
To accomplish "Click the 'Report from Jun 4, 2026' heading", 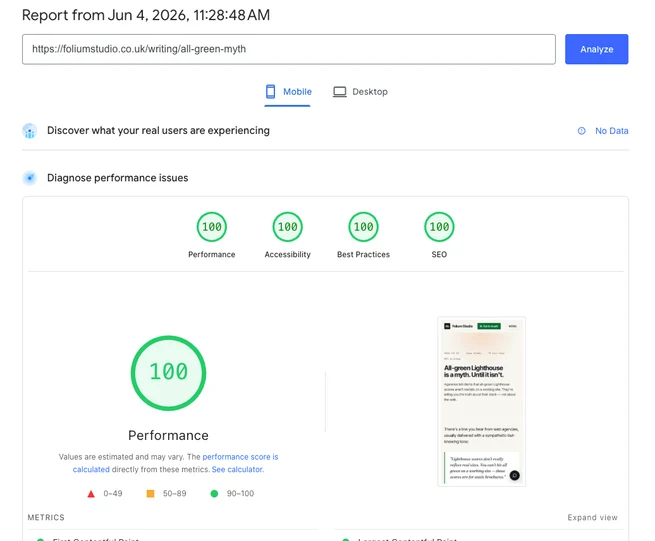I will click(x=146, y=15).
